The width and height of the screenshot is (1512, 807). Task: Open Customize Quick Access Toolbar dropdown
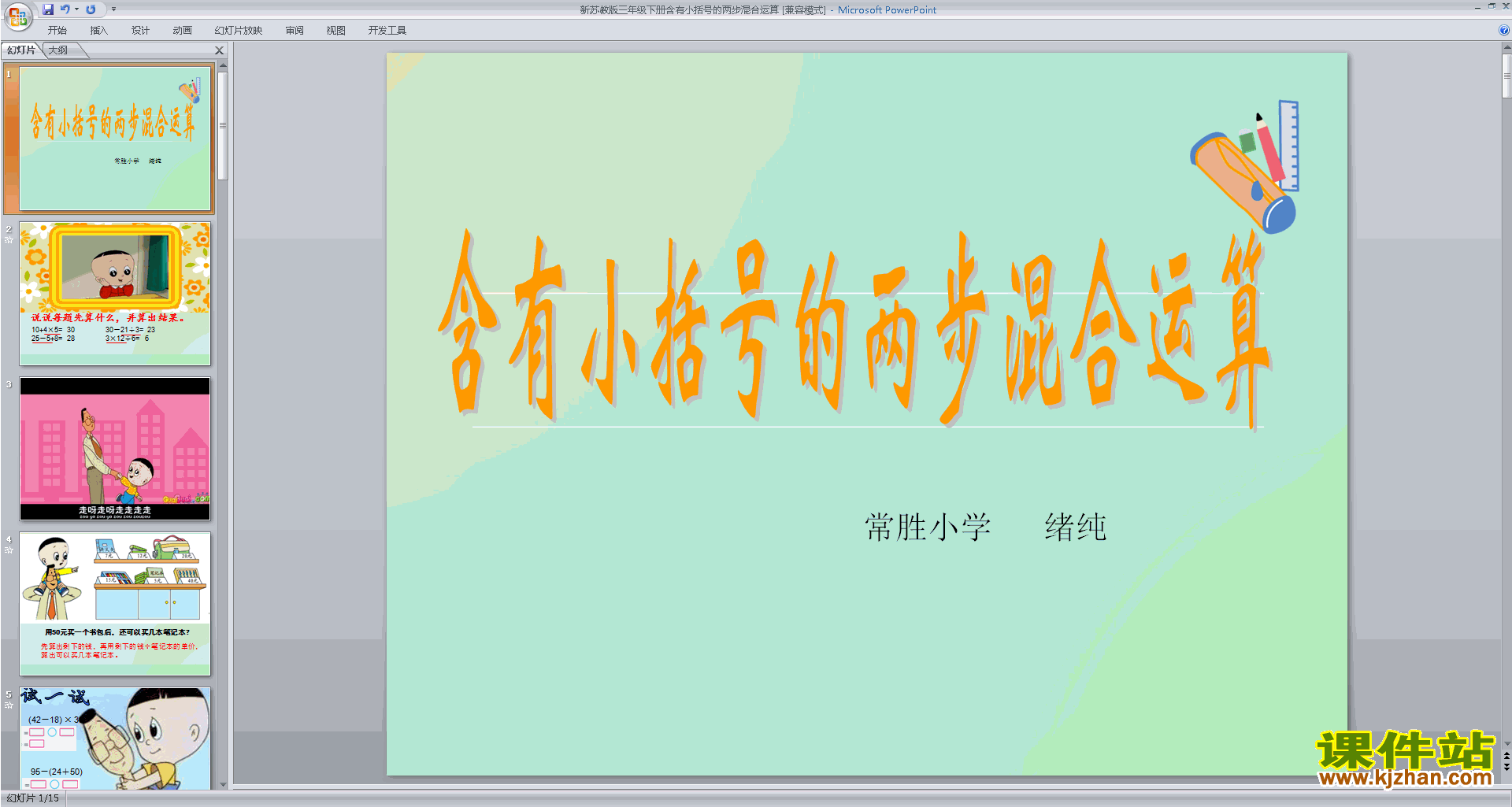113,9
